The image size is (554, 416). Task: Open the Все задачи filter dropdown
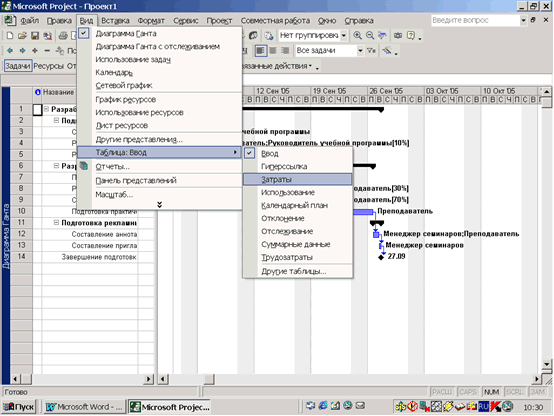coord(360,51)
